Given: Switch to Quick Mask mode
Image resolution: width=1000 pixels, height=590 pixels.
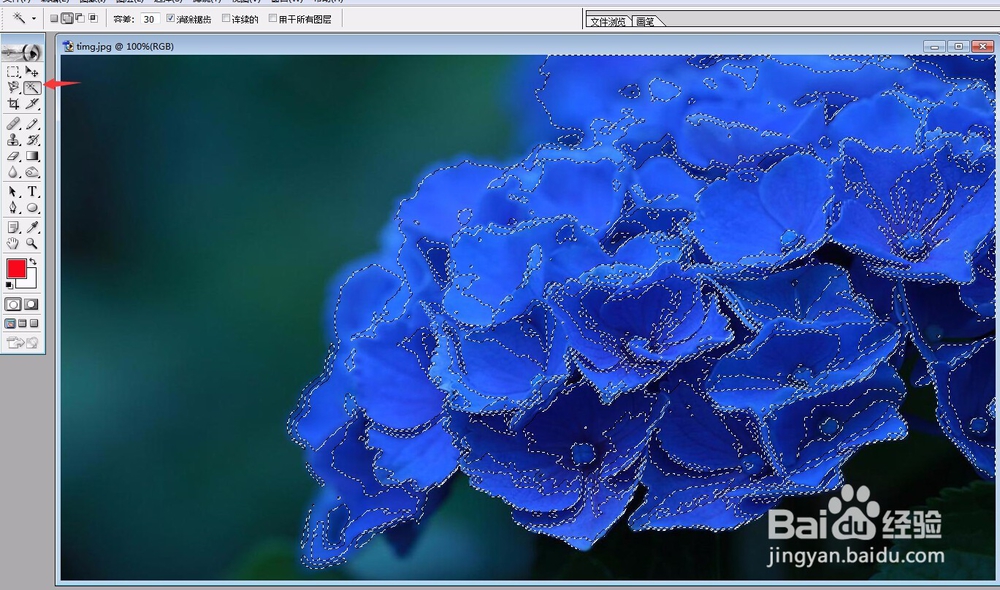Looking at the screenshot, I should coord(31,304).
